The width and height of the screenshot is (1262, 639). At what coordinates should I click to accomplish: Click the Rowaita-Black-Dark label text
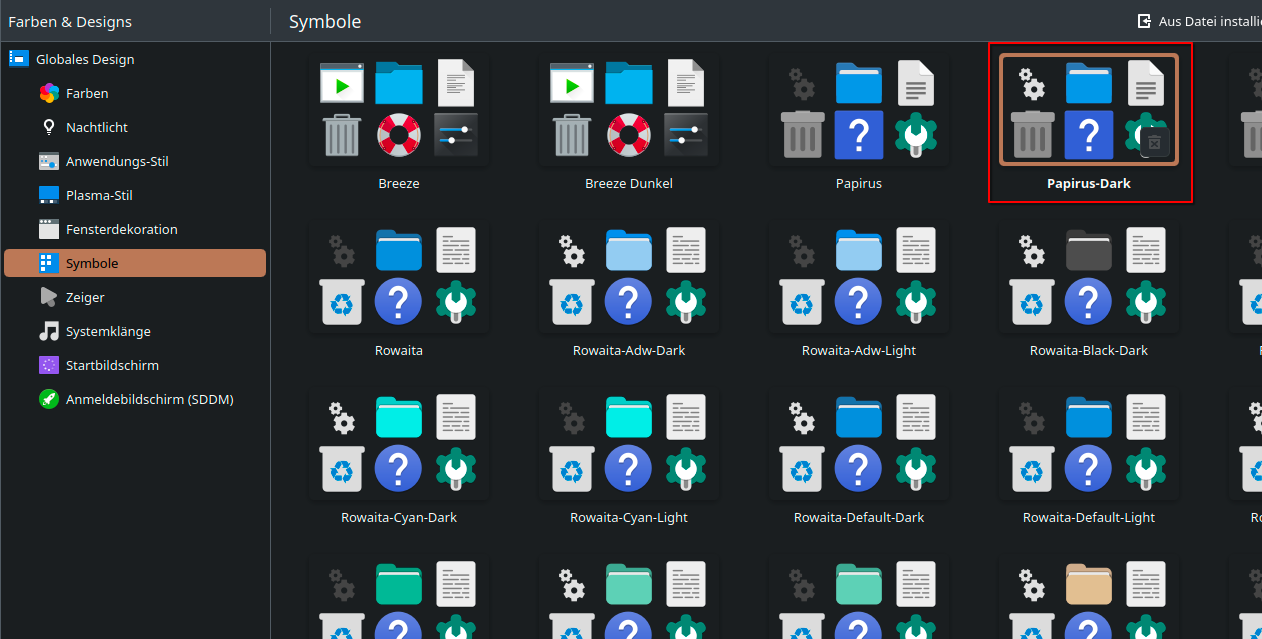tap(1089, 351)
